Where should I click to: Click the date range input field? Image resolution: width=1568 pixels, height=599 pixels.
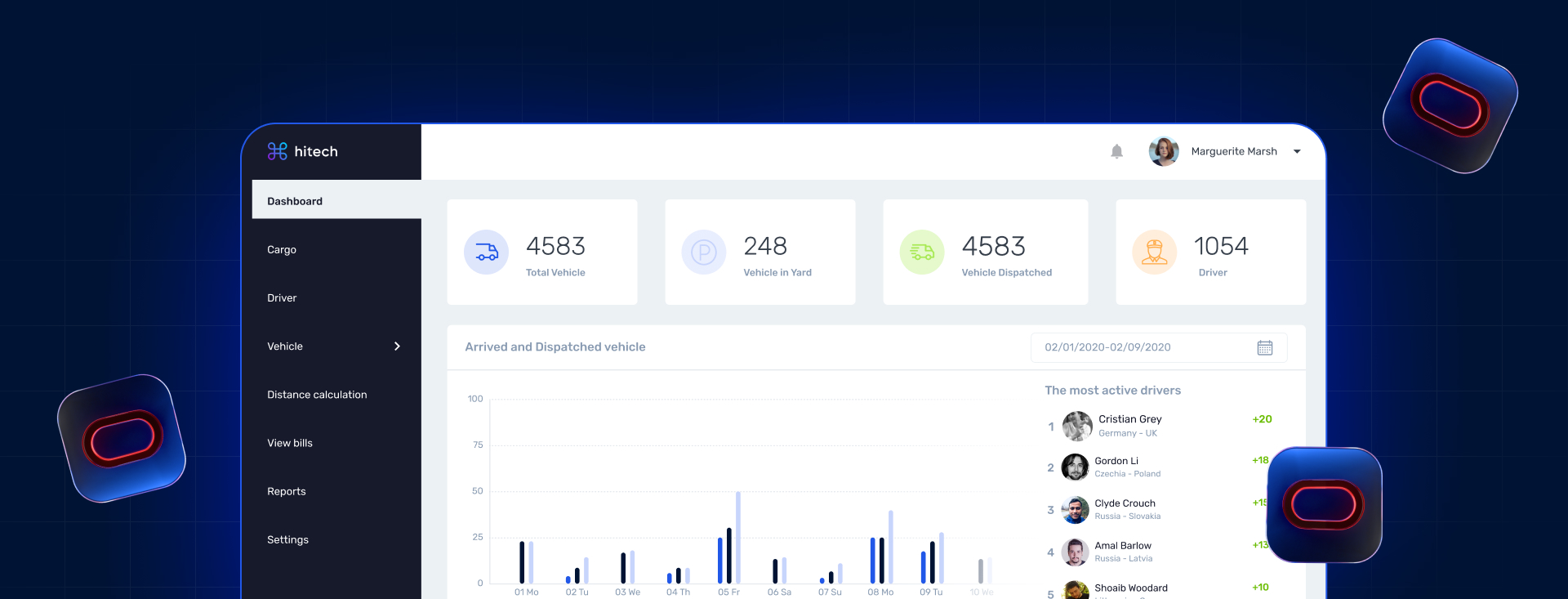[x=1143, y=347]
